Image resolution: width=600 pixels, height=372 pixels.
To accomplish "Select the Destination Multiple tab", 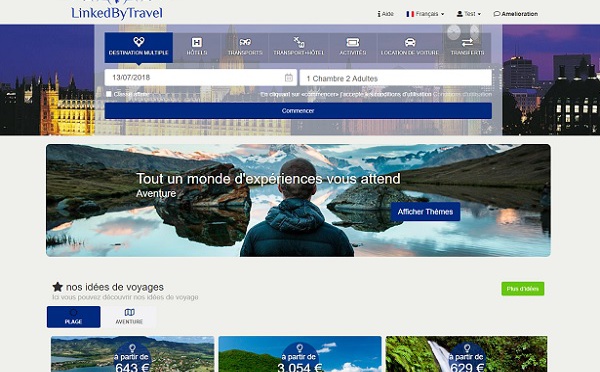I will [139, 47].
